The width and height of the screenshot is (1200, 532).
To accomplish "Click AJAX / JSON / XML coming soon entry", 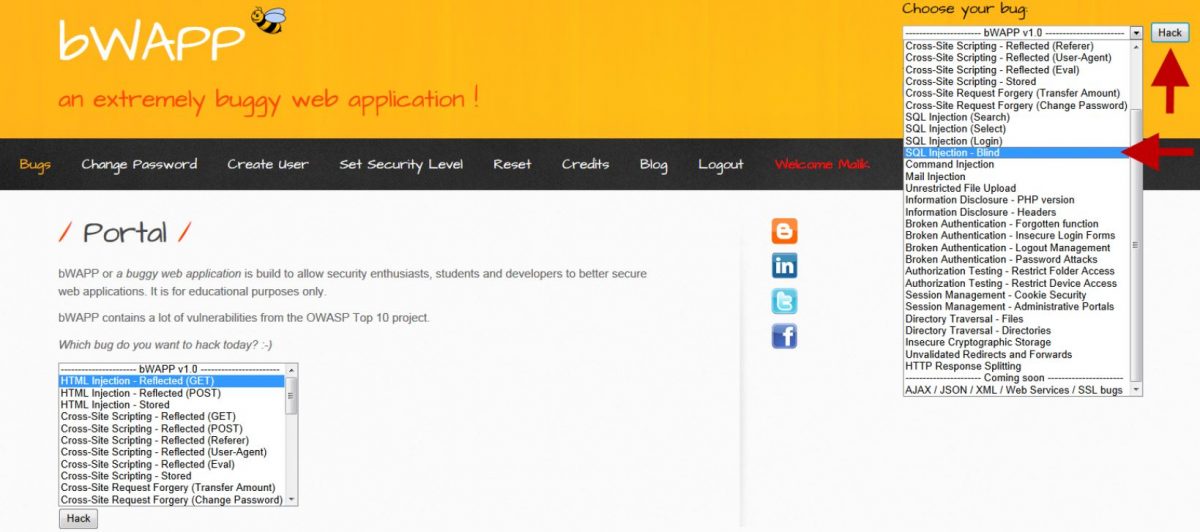I will click(x=1015, y=390).
